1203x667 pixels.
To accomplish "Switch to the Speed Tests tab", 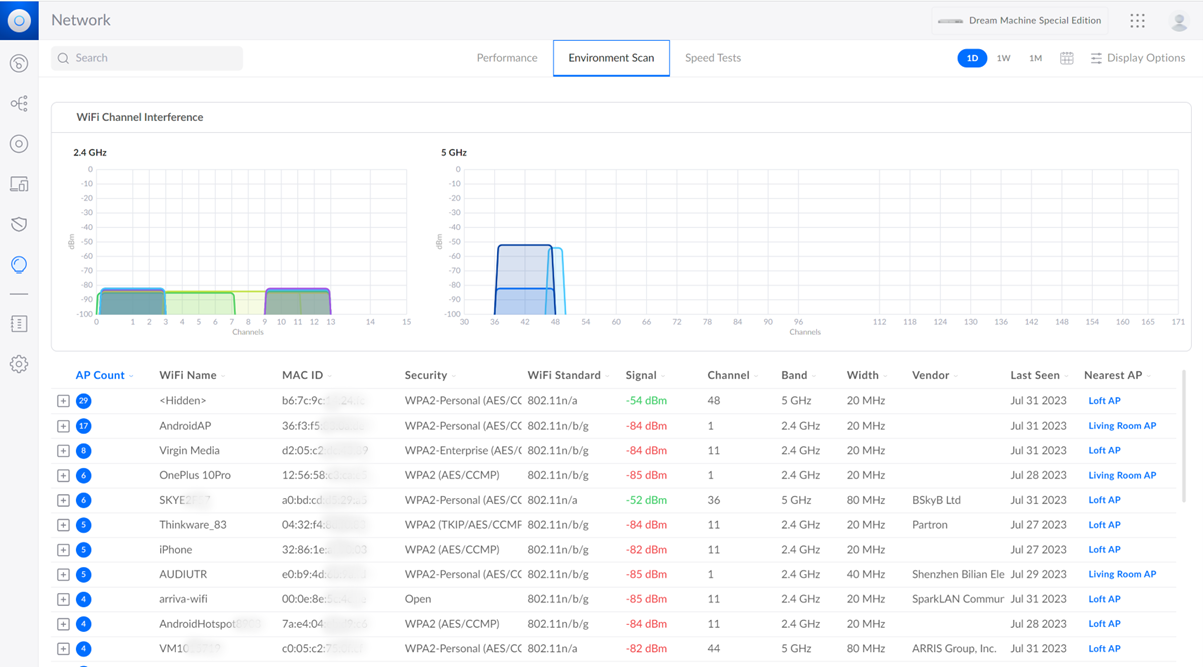I will (x=713, y=58).
